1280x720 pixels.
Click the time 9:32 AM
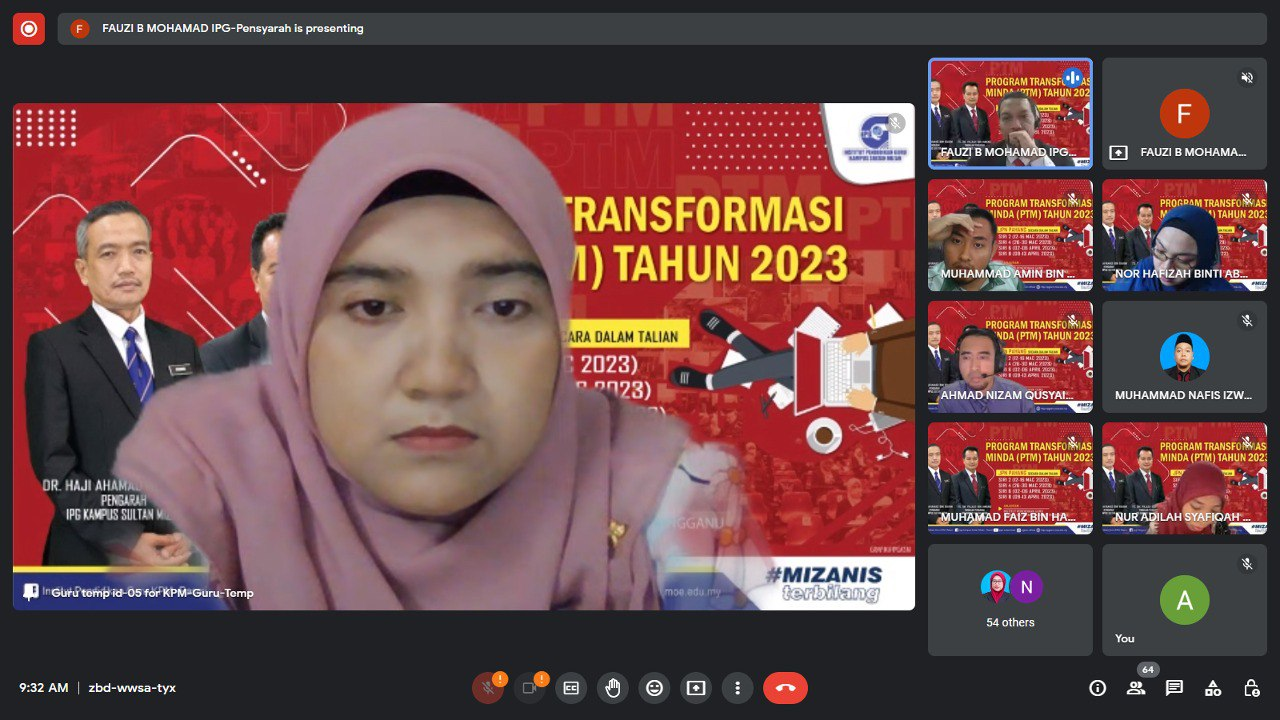click(x=44, y=688)
